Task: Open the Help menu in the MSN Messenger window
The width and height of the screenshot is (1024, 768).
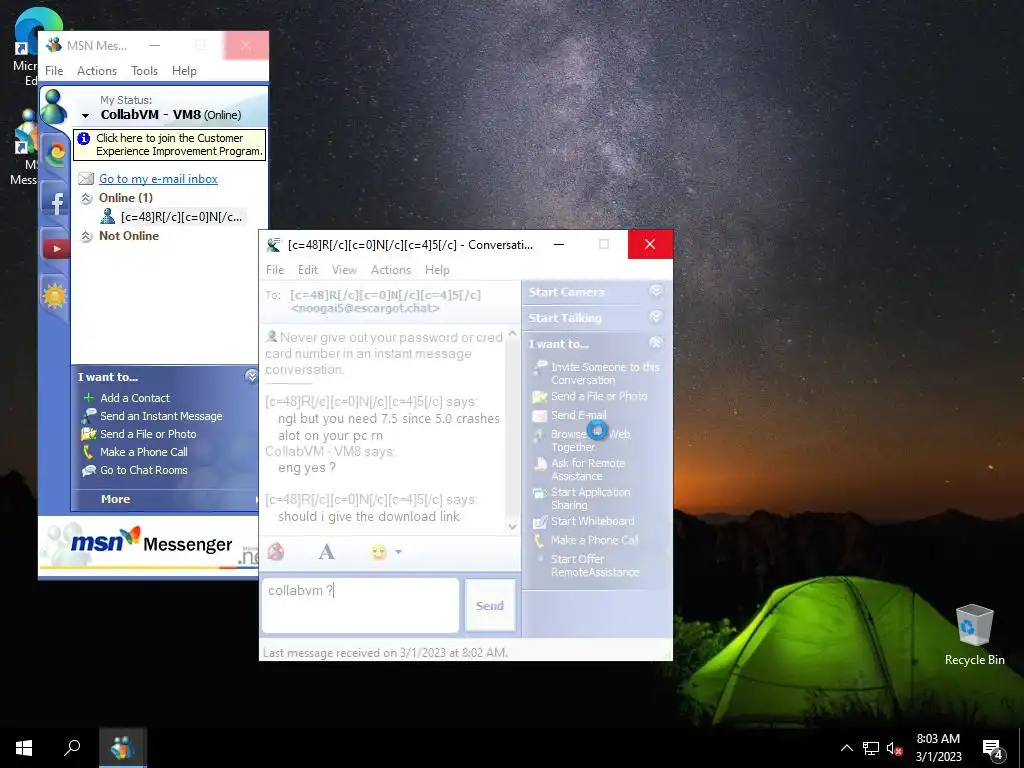Action: pos(184,71)
